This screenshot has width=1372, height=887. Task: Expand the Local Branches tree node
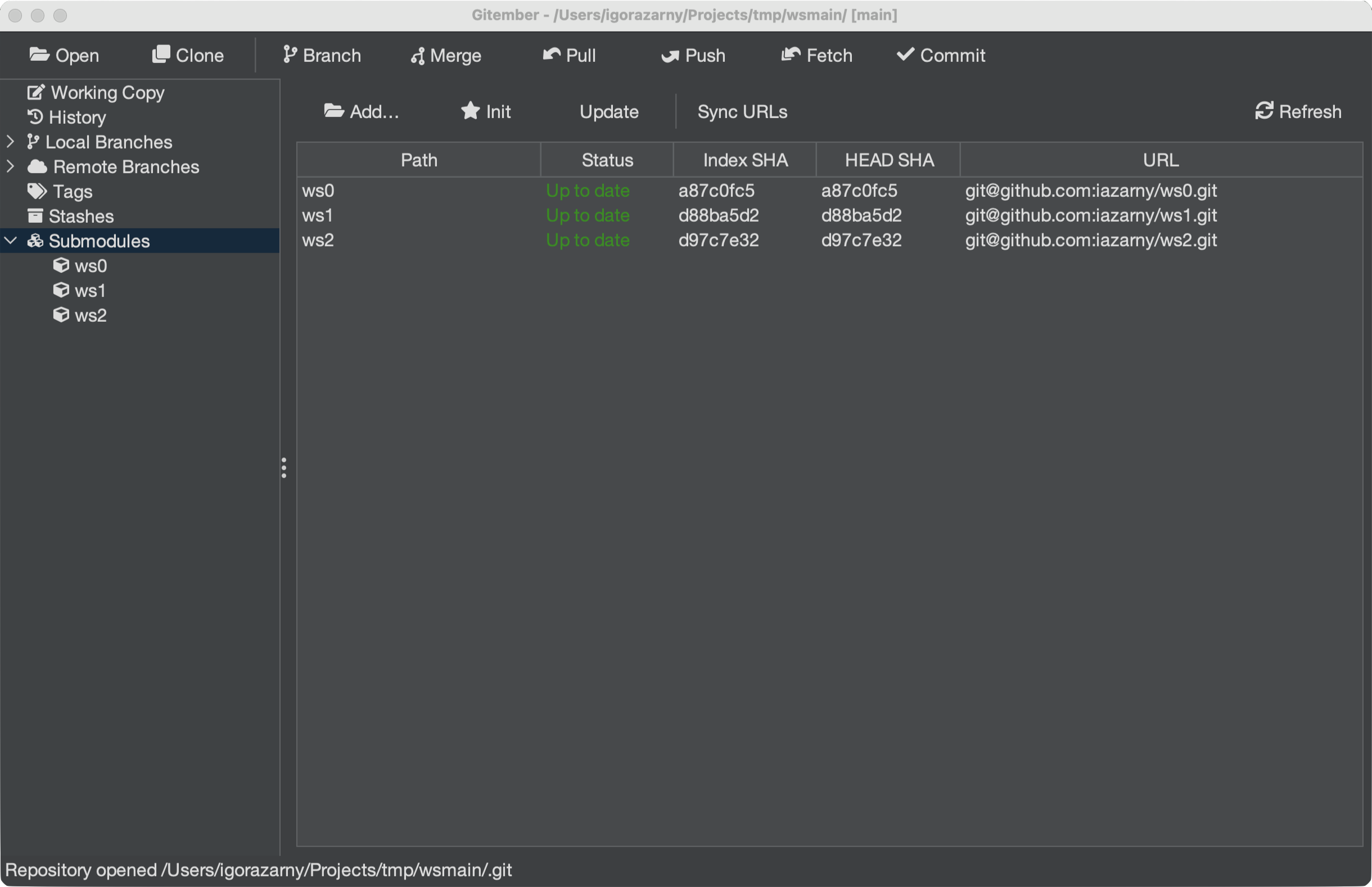coord(10,142)
